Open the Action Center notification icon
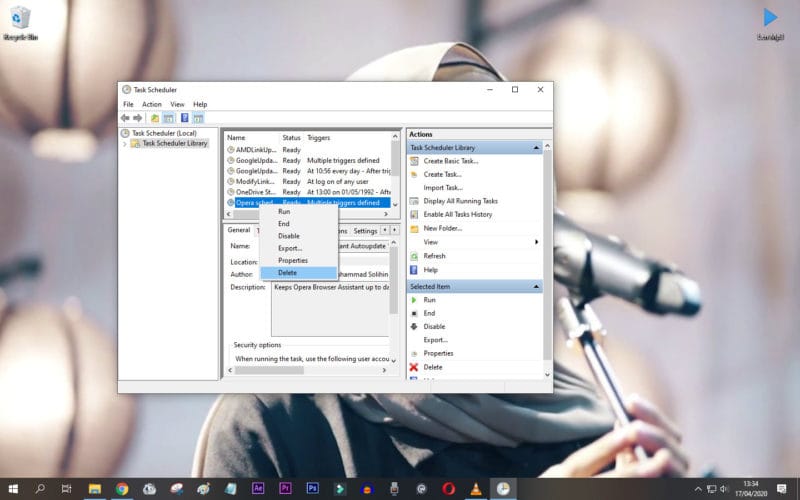Viewport: 800px width, 500px height. [782, 489]
